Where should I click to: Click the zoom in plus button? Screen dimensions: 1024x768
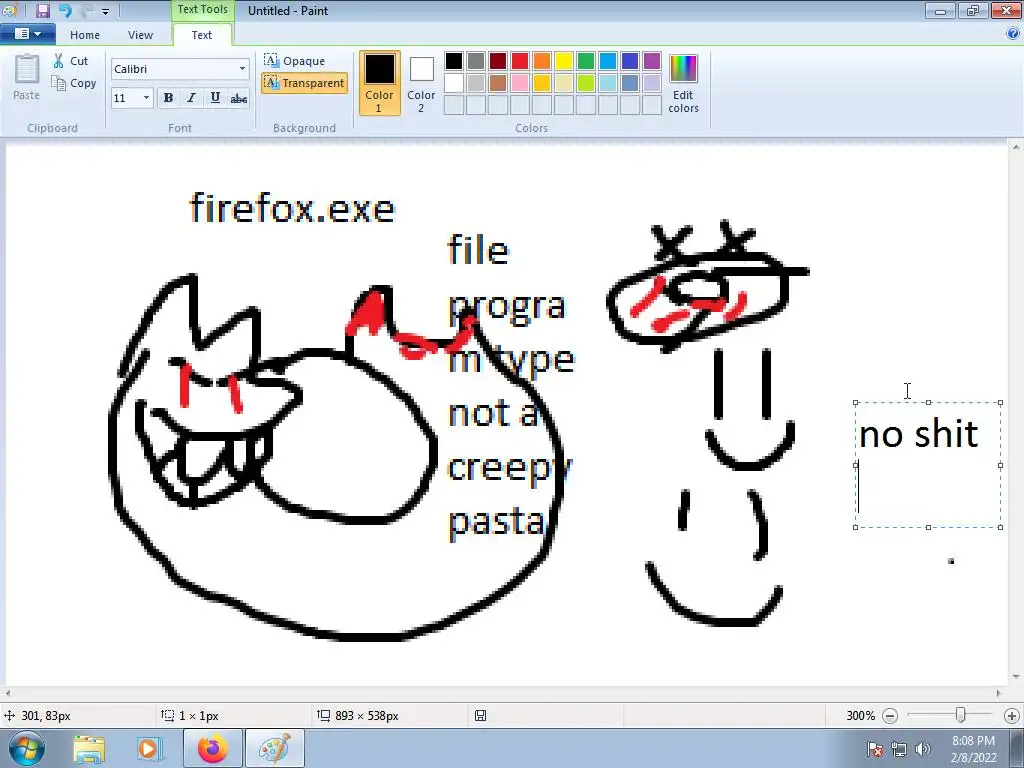tap(1012, 716)
